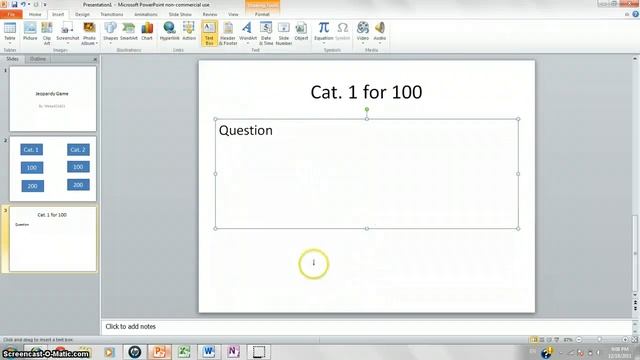Expand the Equation dropdown arrow
This screenshot has height=360, width=640.
pos(324,43)
